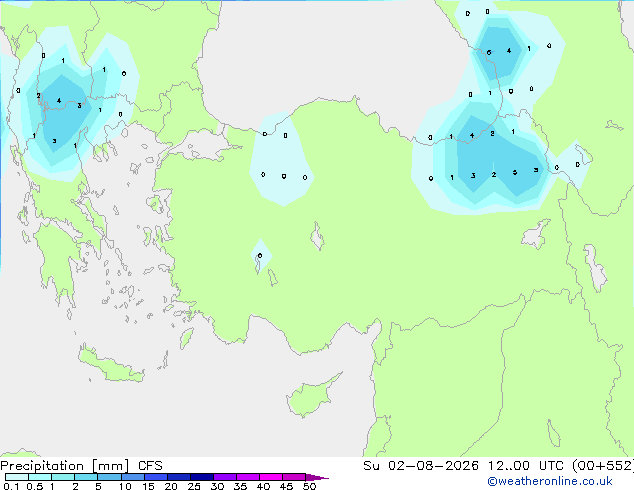Click the 'Precipitation' title word
This screenshot has height=490, width=634.
coord(42,466)
